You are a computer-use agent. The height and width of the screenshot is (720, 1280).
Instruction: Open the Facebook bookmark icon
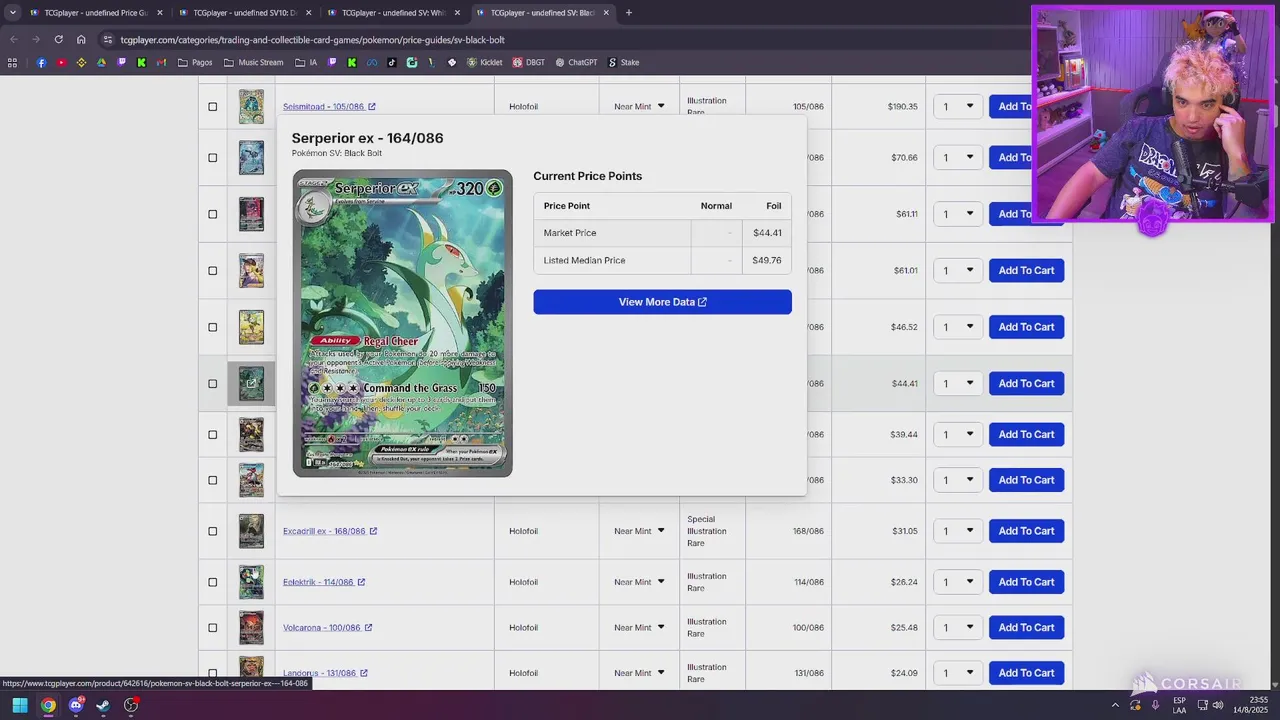point(41,62)
